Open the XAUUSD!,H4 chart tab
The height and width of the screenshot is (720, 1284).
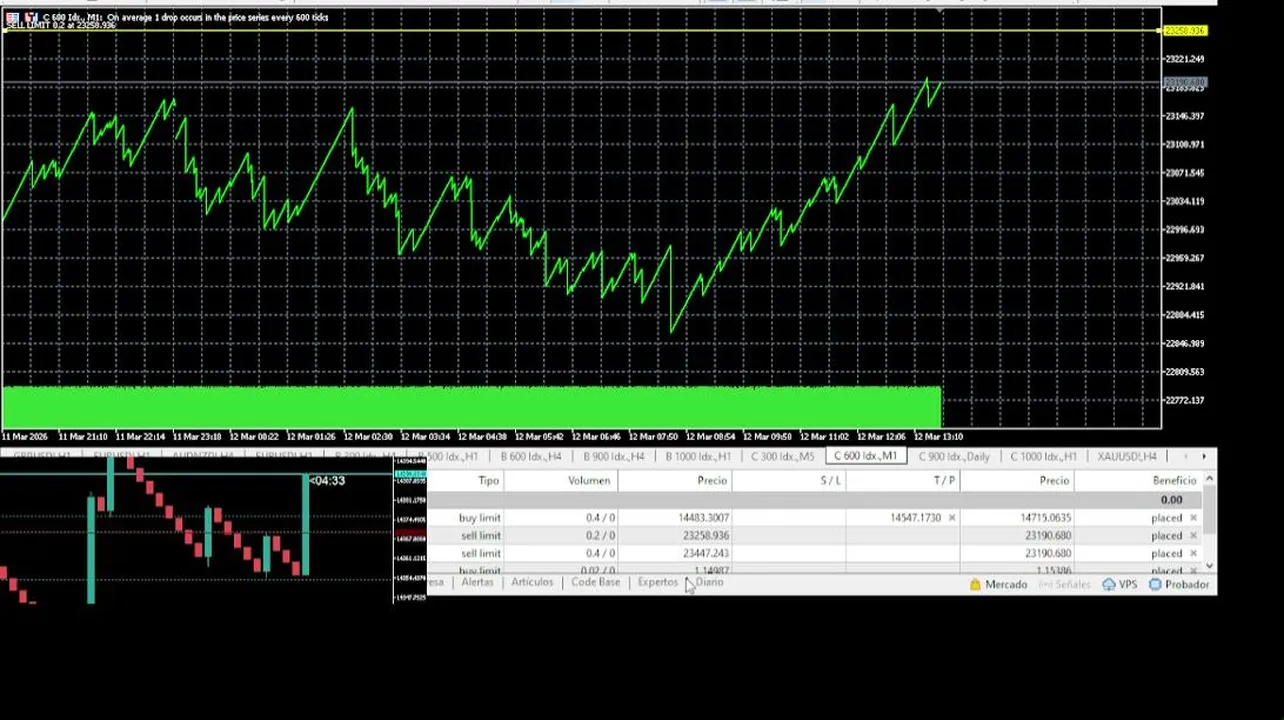[x=1127, y=457]
